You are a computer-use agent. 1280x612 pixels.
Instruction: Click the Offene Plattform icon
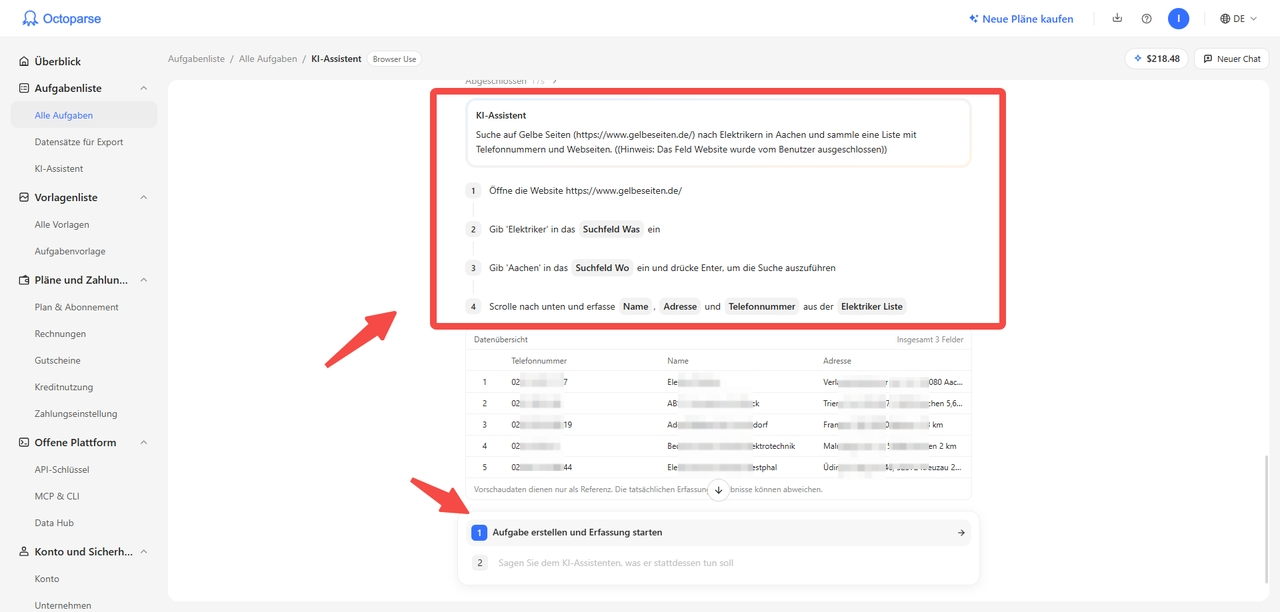(24, 442)
